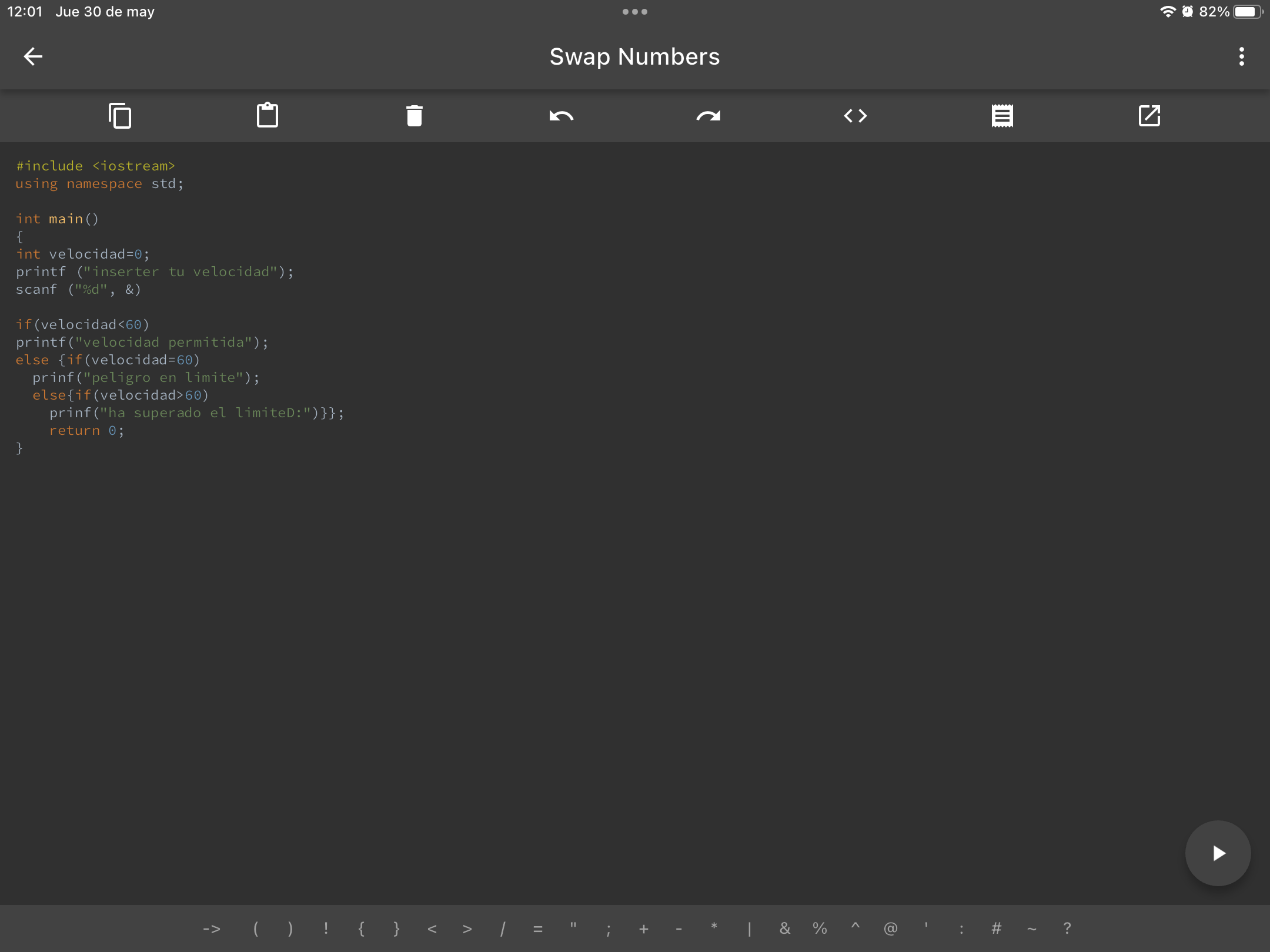Insert question mark from symbol bar
Screen dimensions: 1270x952
(x=1067, y=928)
